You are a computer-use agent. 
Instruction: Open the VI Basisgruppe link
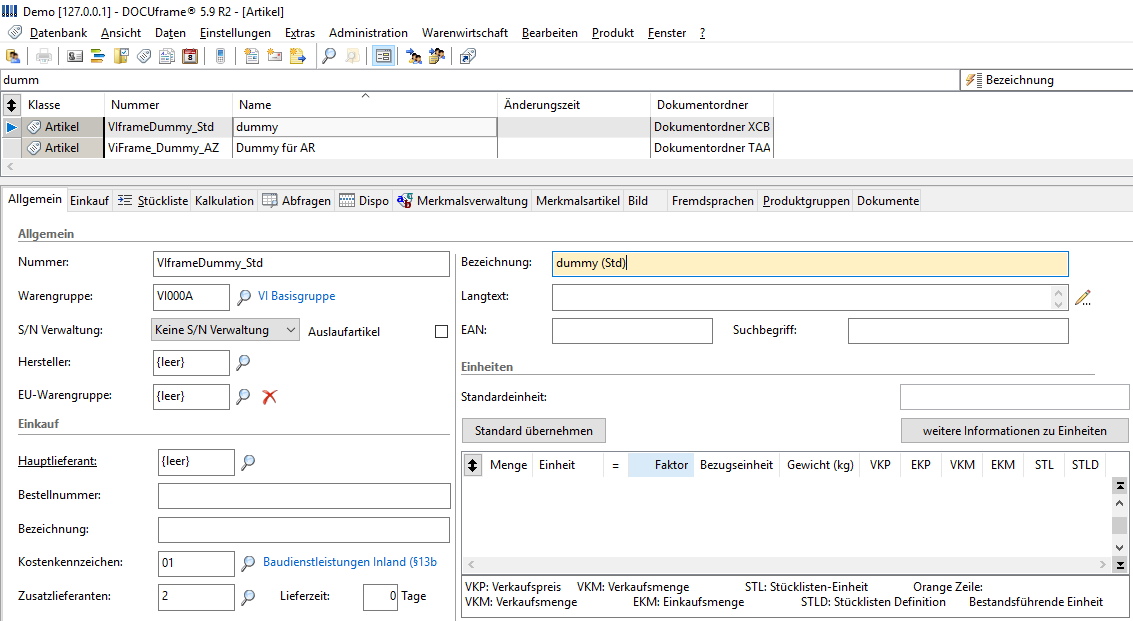tap(296, 296)
